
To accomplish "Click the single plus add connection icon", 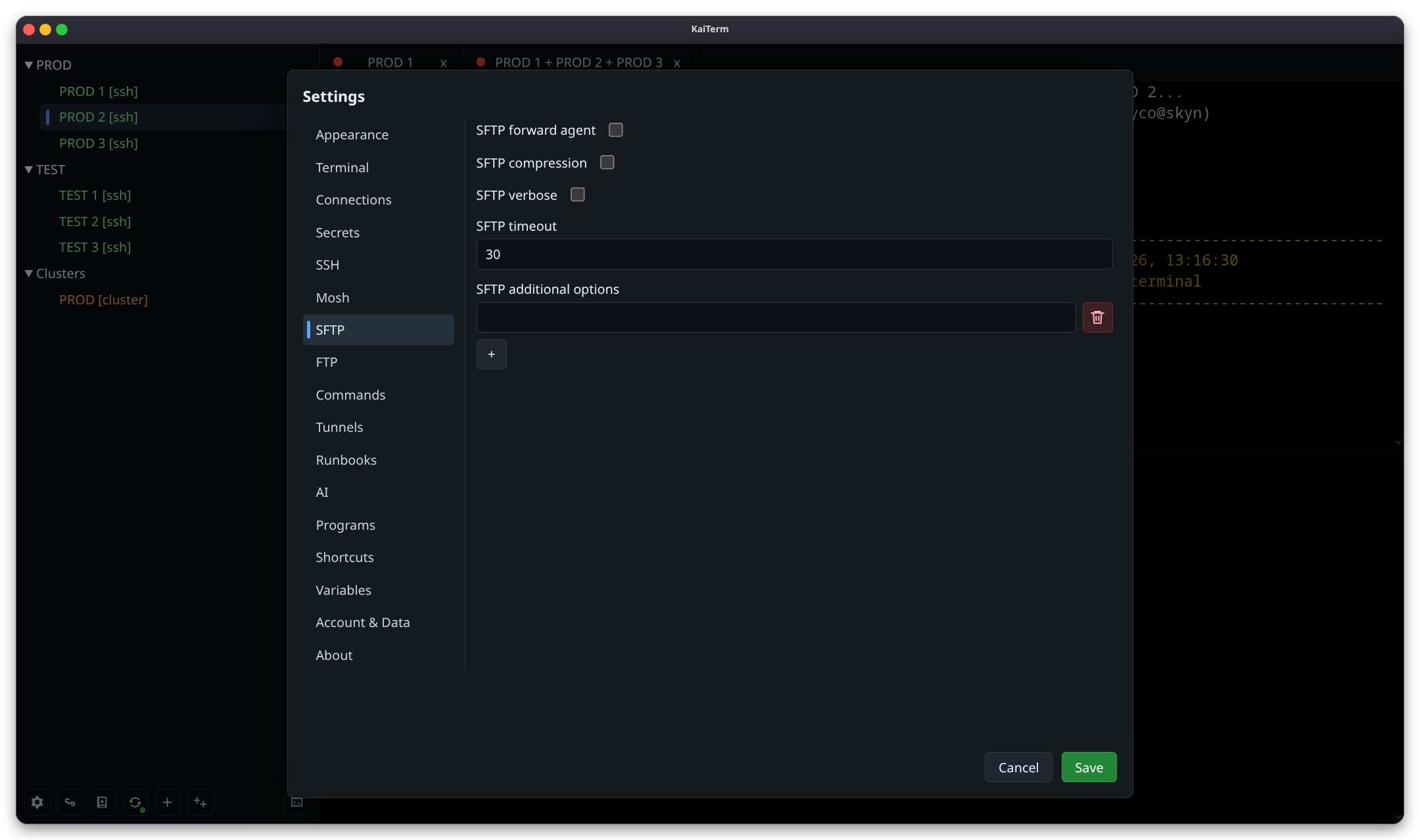I will 167,802.
